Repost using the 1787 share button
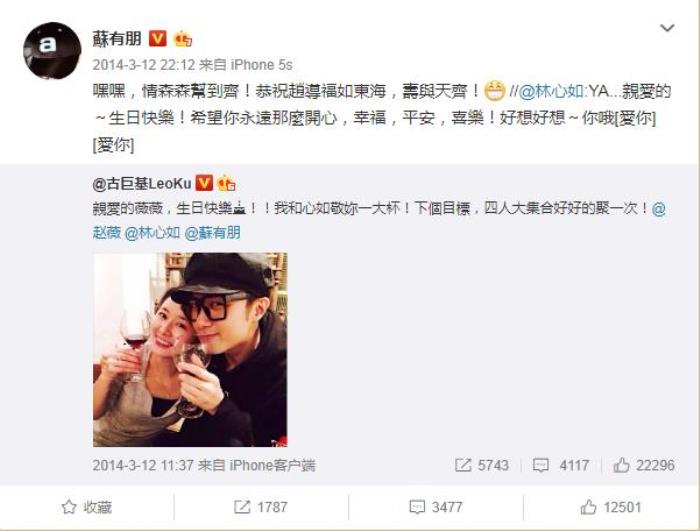 261,507
